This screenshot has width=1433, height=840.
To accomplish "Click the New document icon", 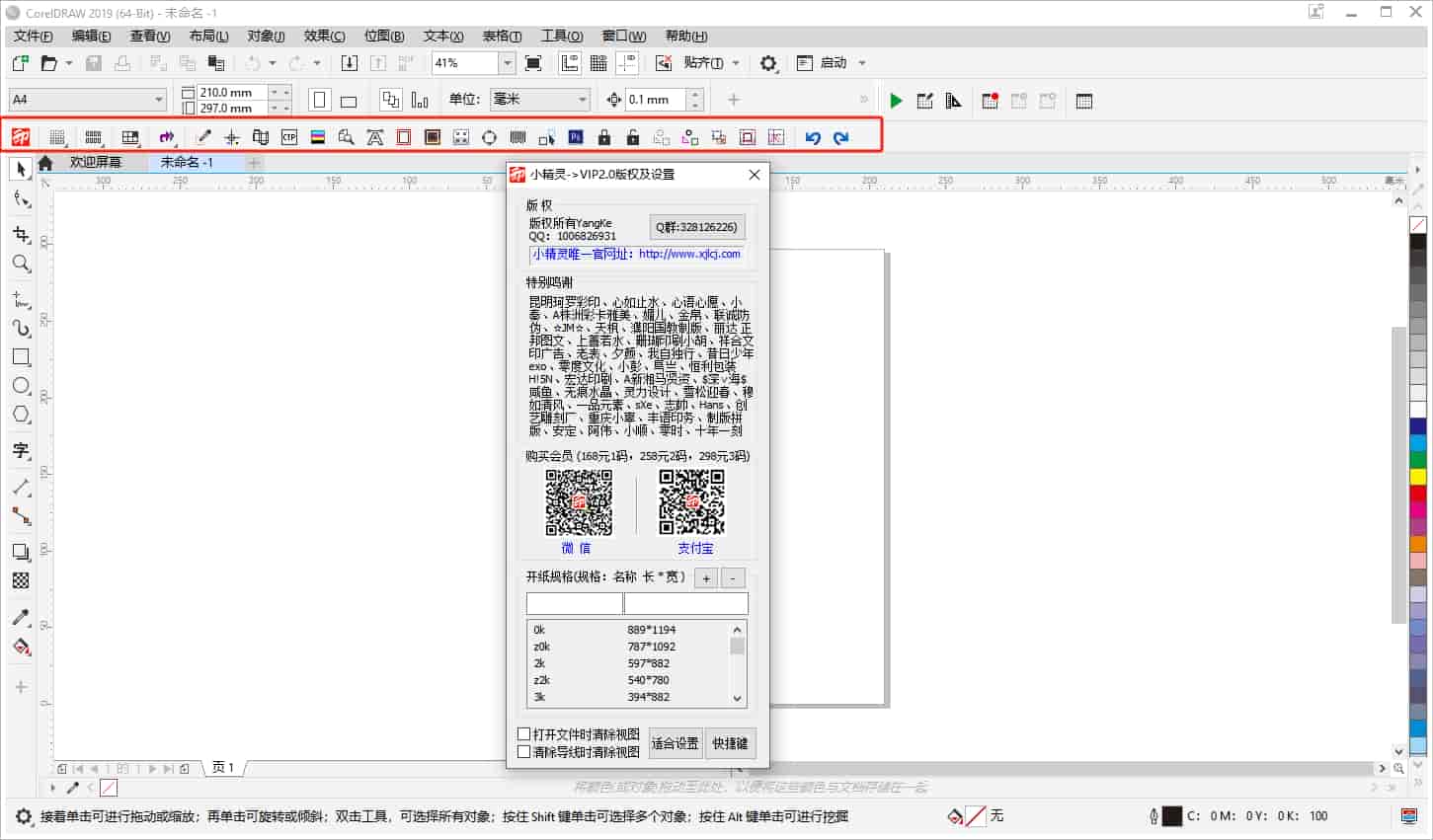I will (x=20, y=63).
